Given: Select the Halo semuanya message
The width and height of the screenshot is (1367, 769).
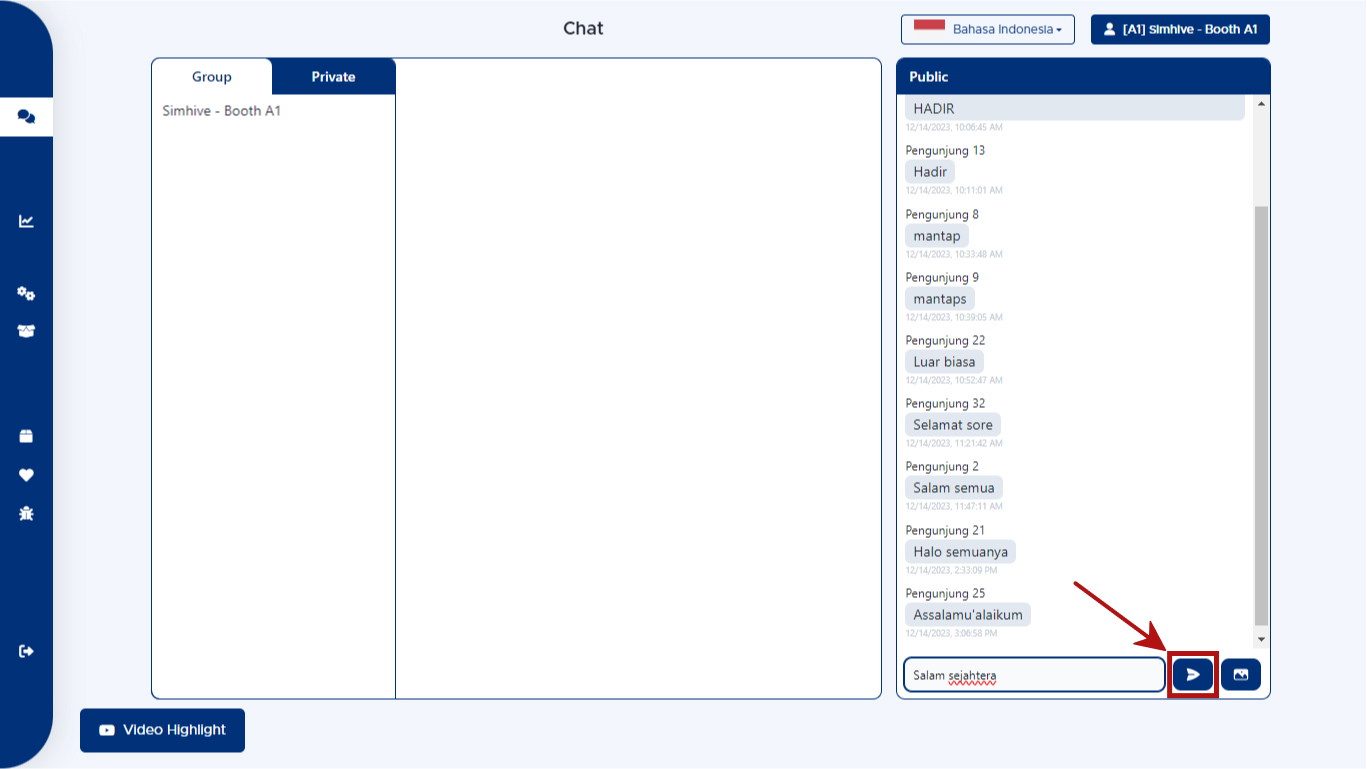Looking at the screenshot, I should [x=961, y=552].
